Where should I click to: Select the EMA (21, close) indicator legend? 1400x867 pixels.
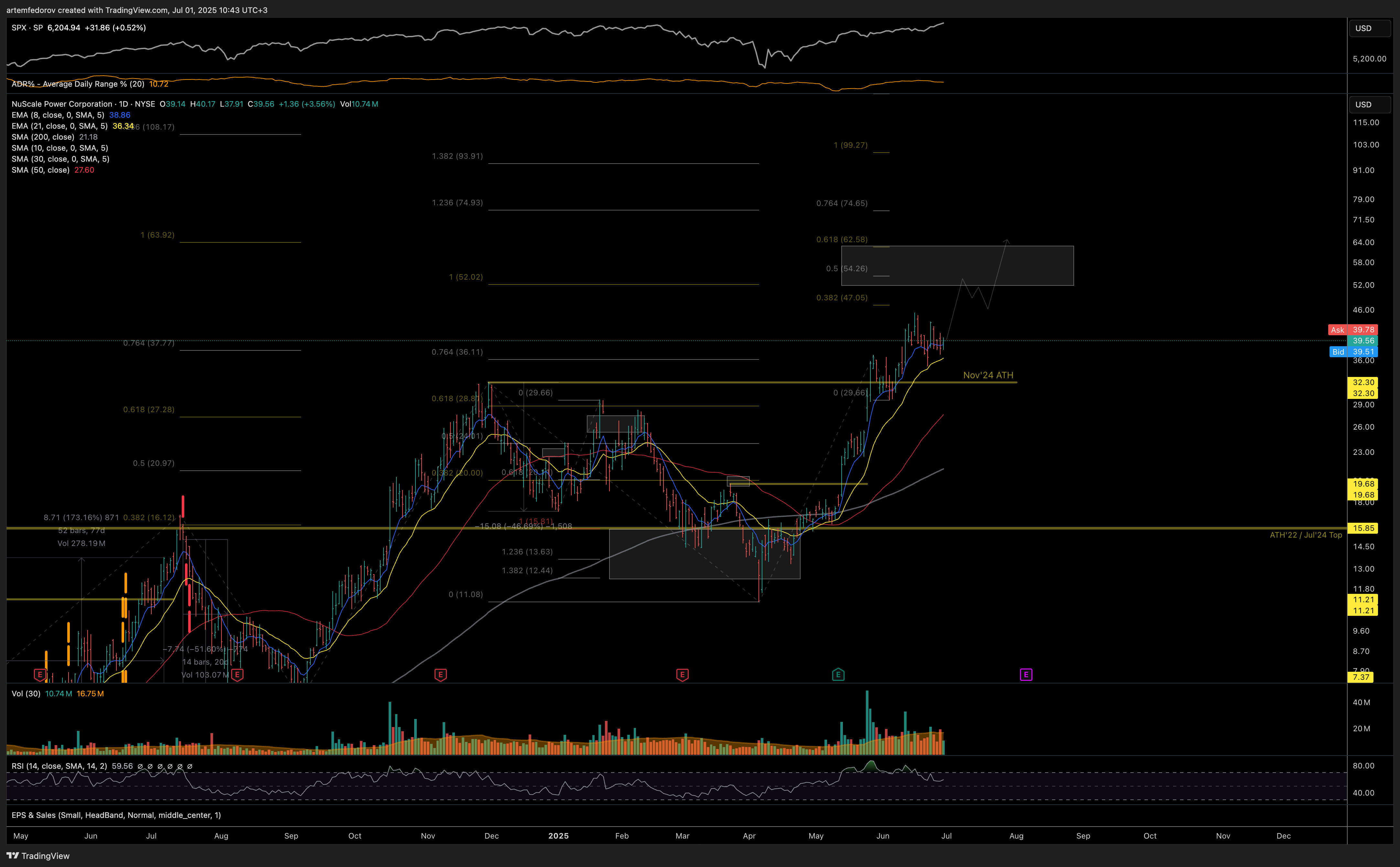[59, 125]
